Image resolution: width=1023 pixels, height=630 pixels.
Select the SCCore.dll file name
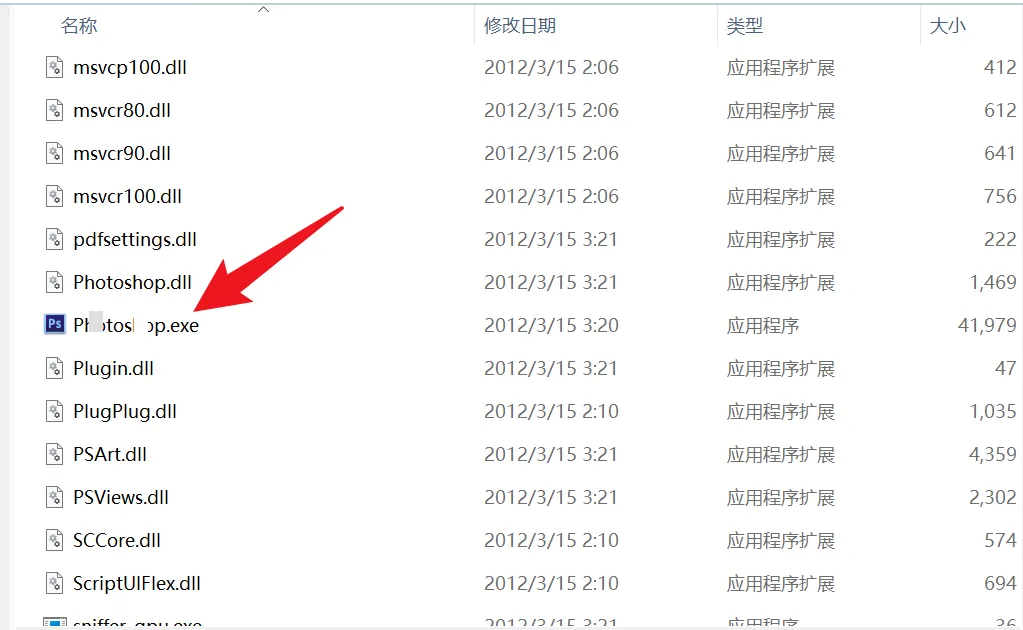(117, 541)
